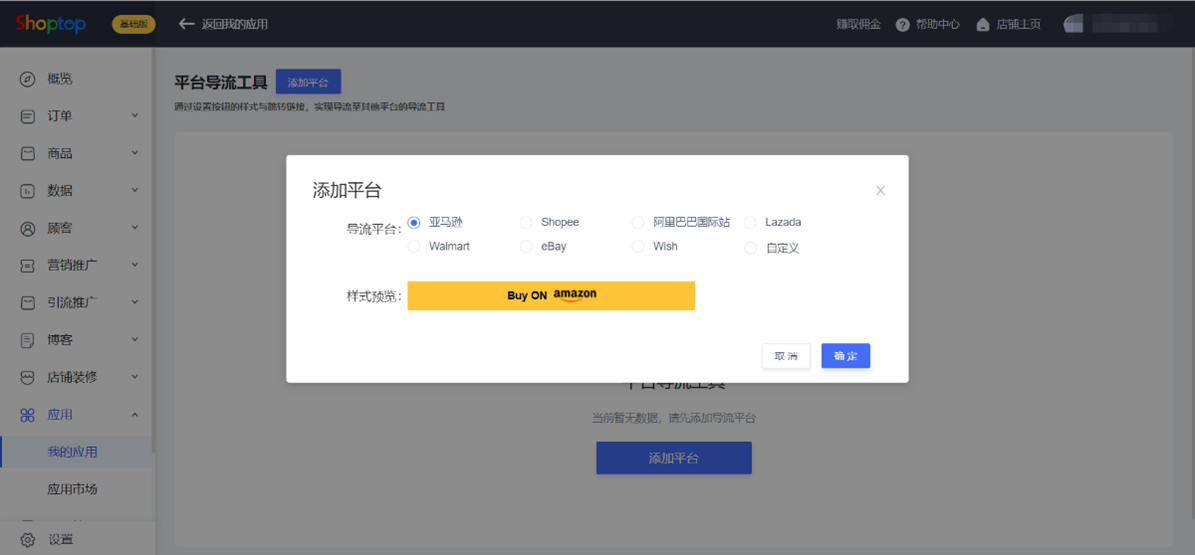Select the 亚马逊 radio option

[414, 223]
